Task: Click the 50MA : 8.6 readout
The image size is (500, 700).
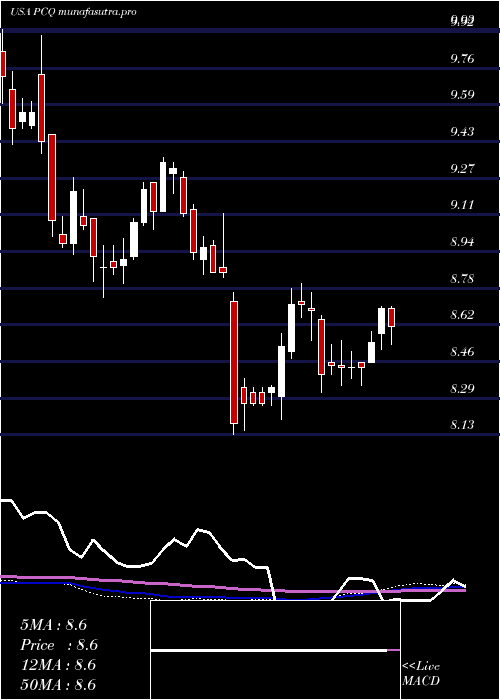Action: [58, 685]
